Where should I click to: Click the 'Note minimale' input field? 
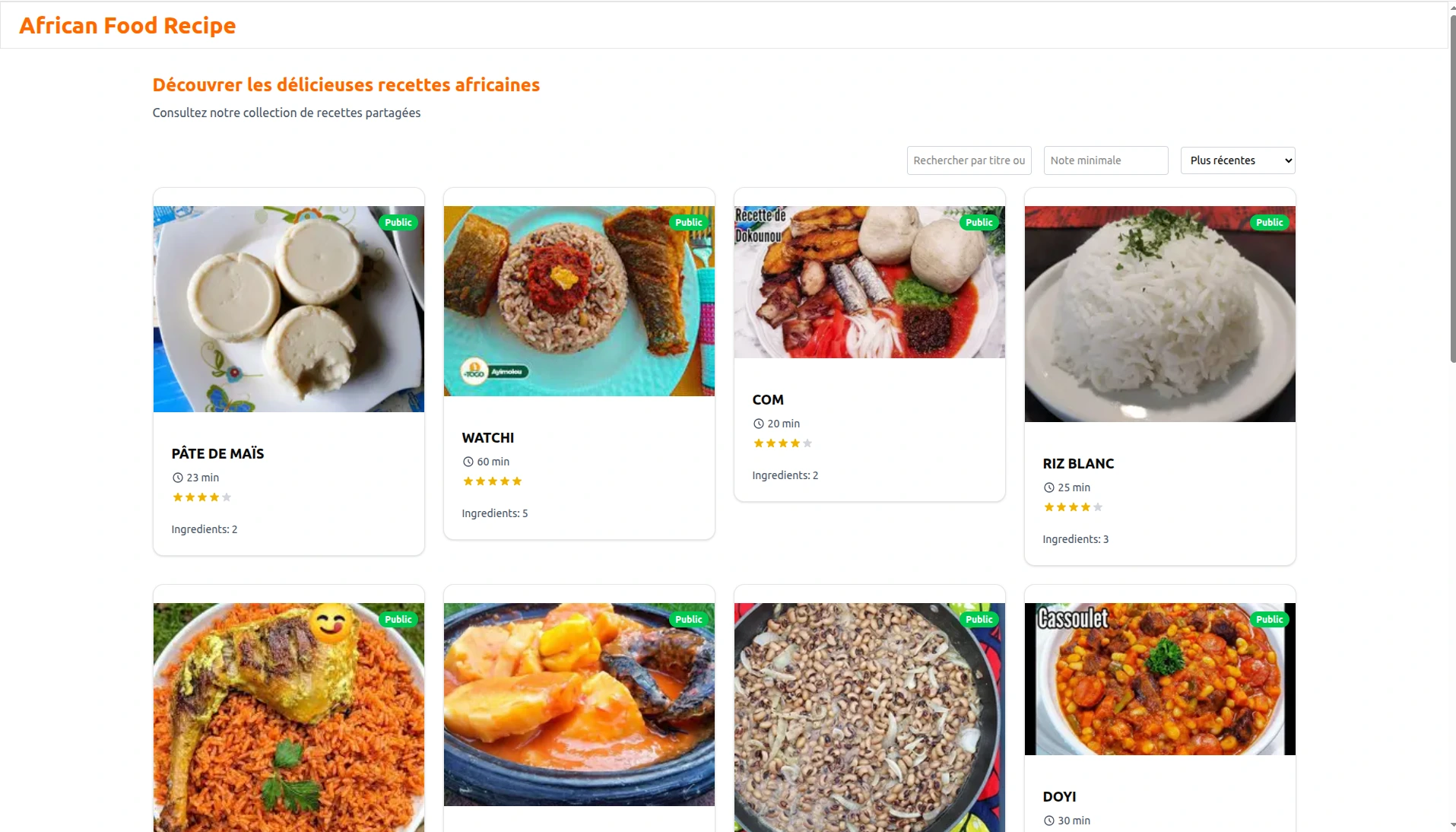1105,160
